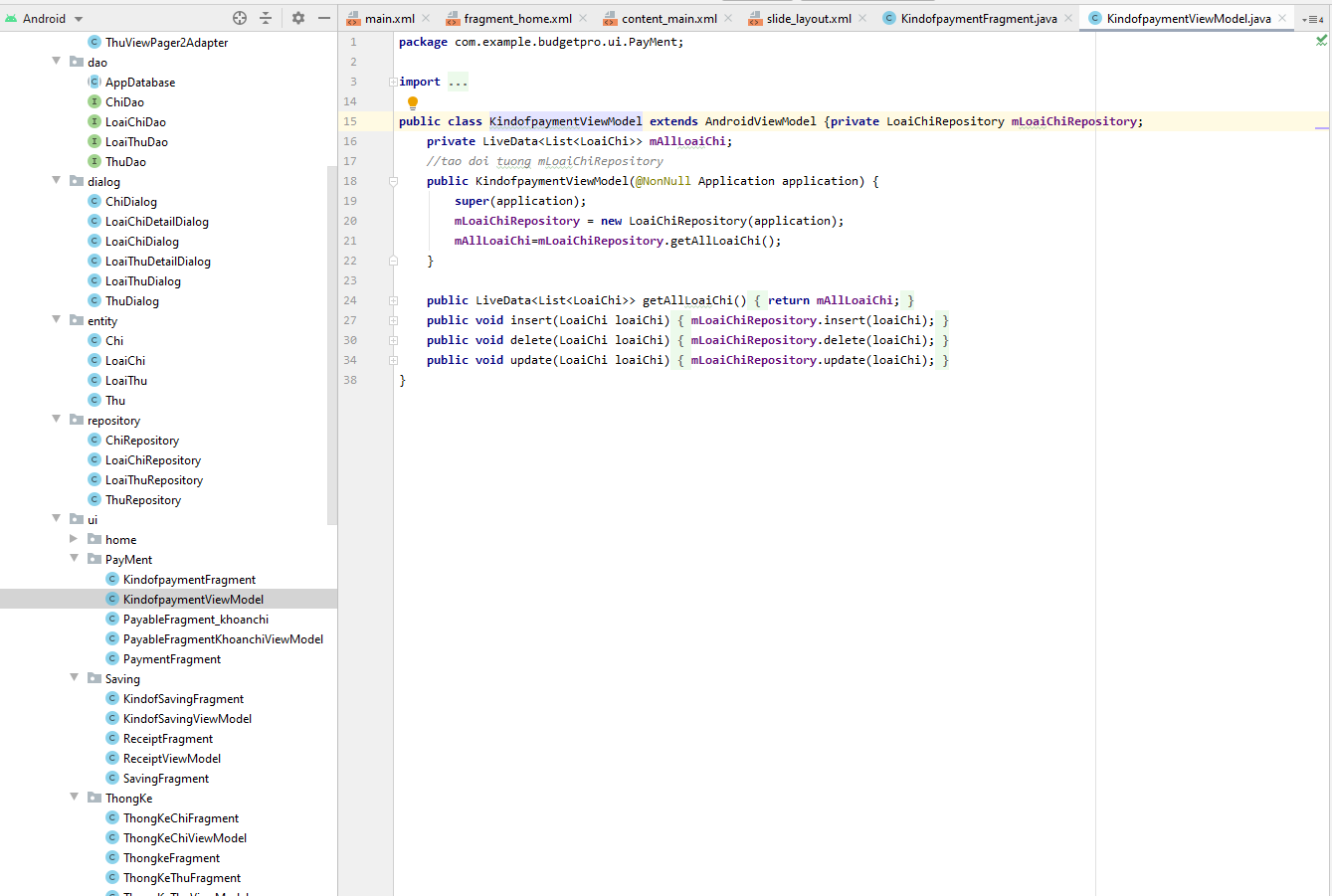Open Thu entity class
This screenshot has width=1332, height=896.
click(115, 401)
